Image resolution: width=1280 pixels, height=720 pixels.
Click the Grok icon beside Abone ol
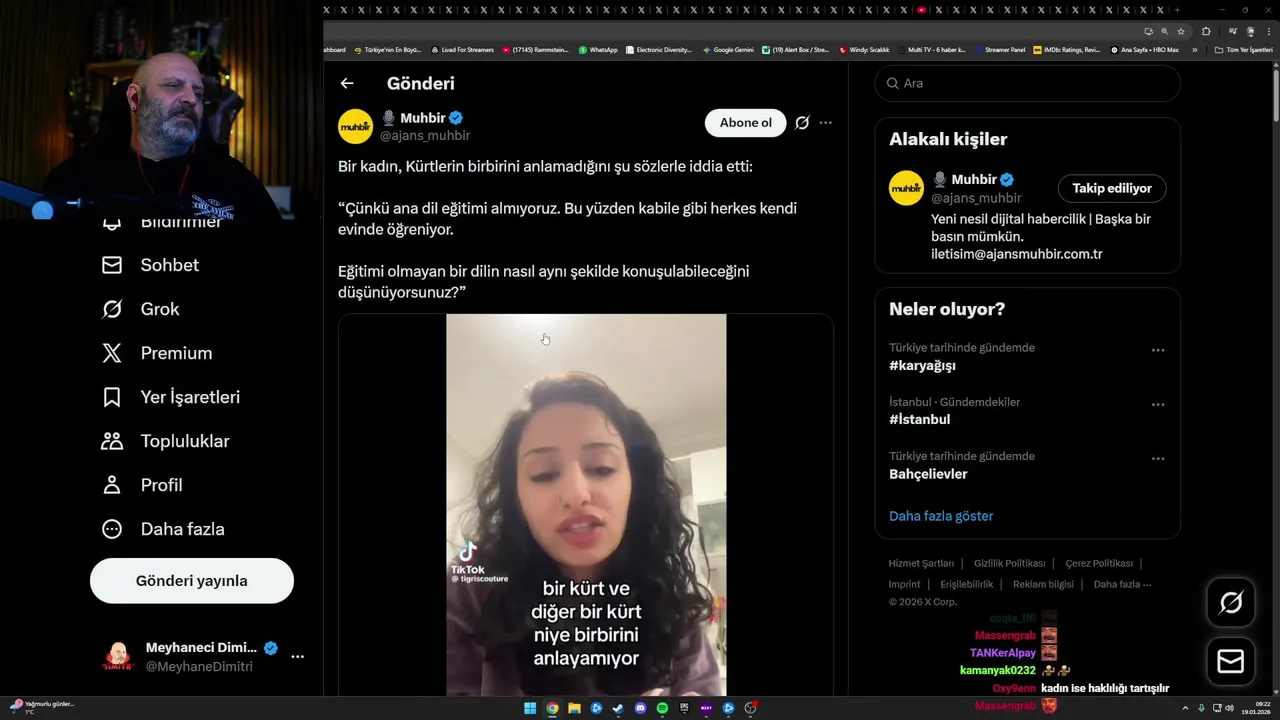(x=802, y=123)
